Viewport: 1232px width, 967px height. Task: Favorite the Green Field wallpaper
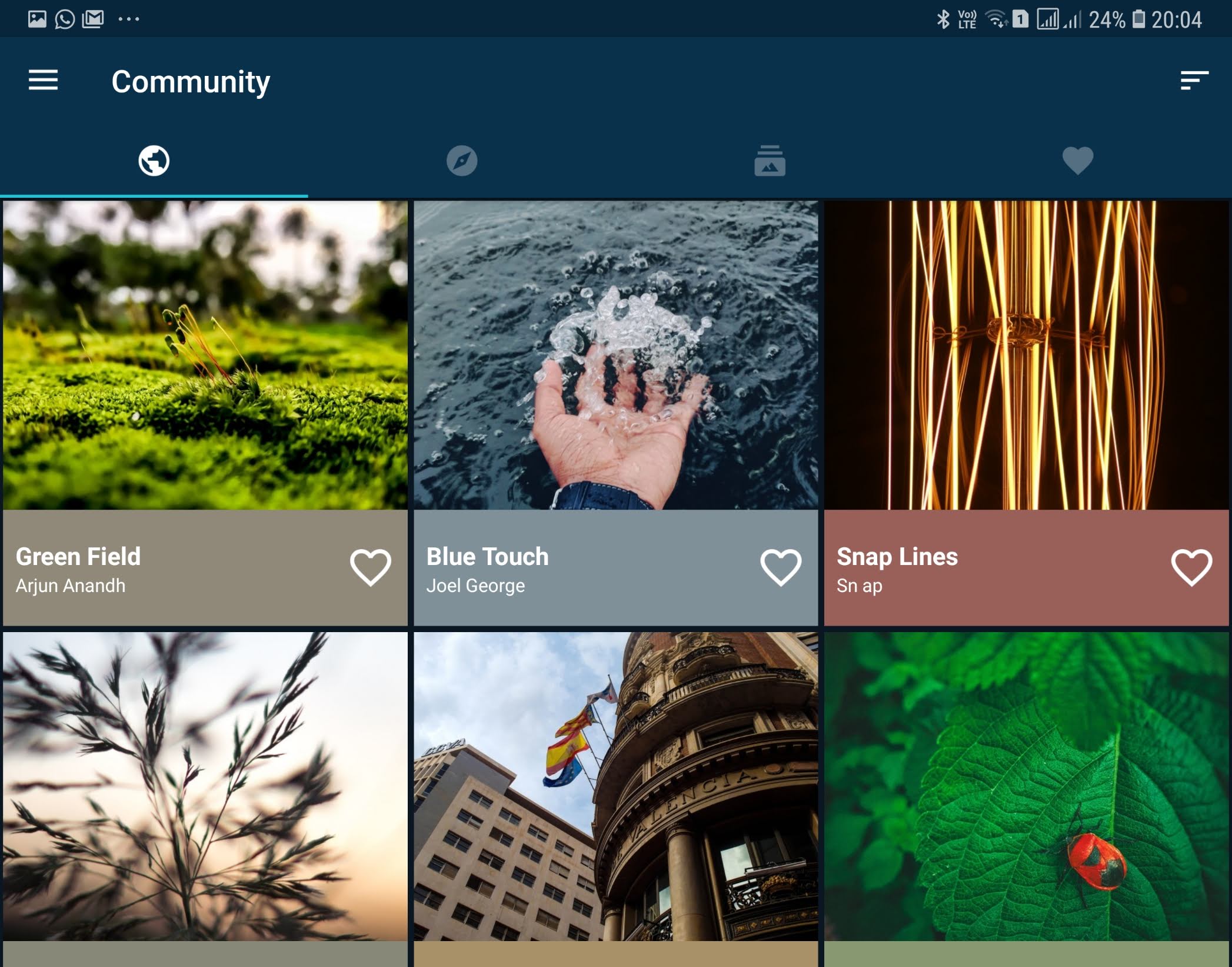[370, 567]
